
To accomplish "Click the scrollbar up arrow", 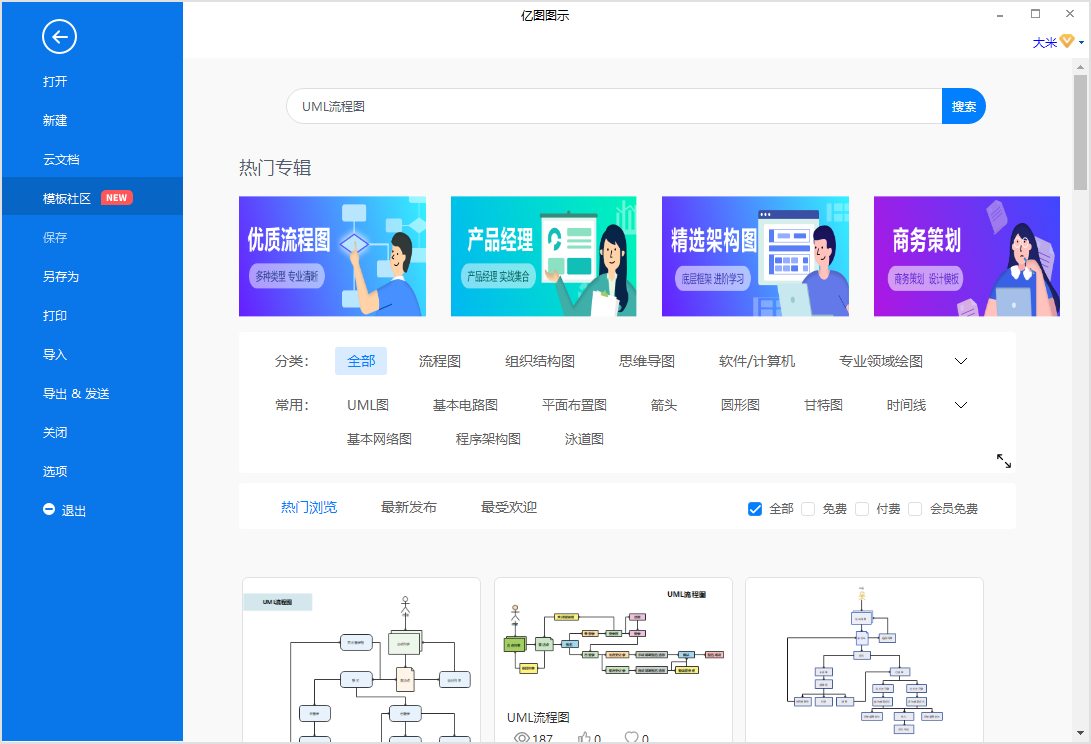I will click(1080, 68).
